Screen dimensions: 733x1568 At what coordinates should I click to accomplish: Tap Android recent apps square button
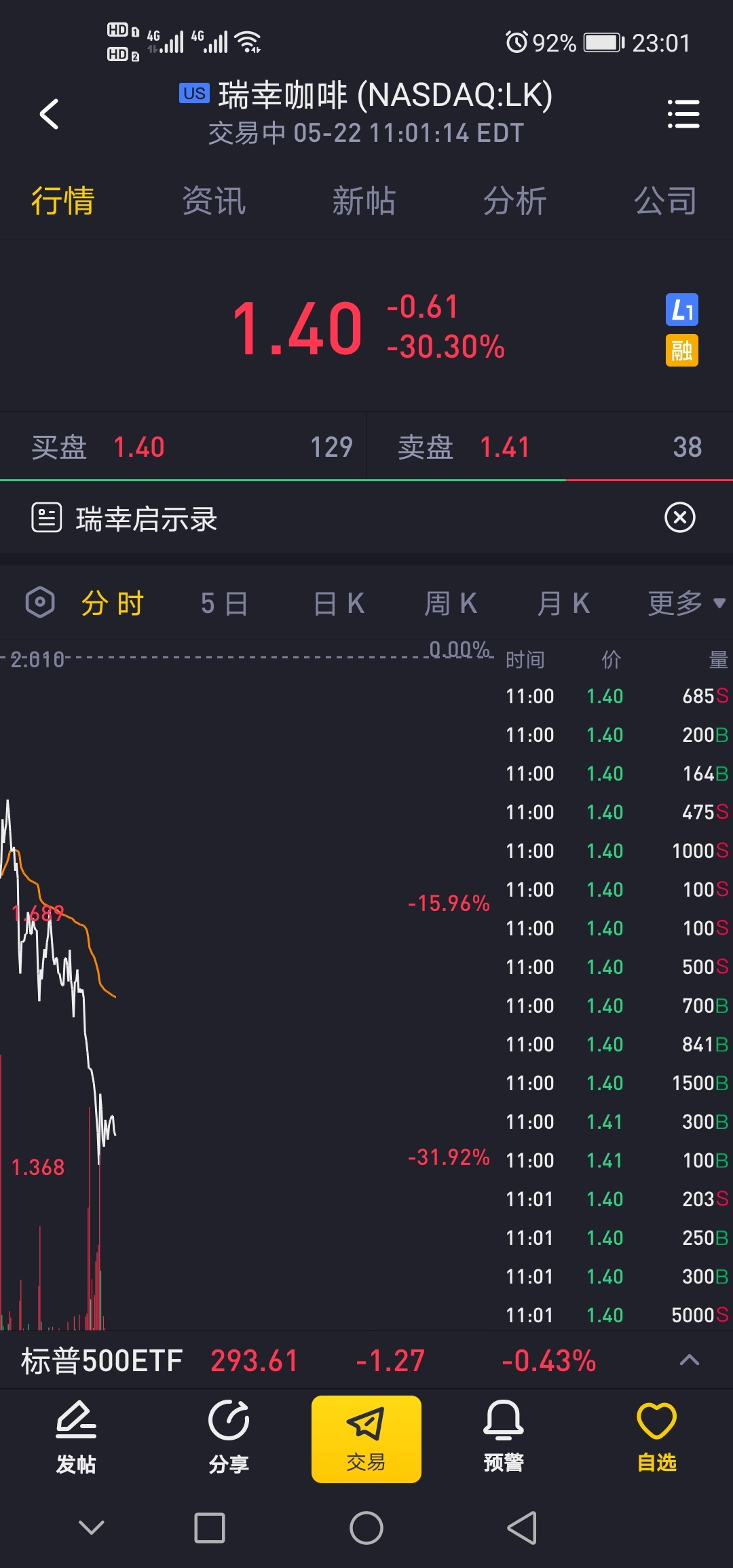point(210,1528)
